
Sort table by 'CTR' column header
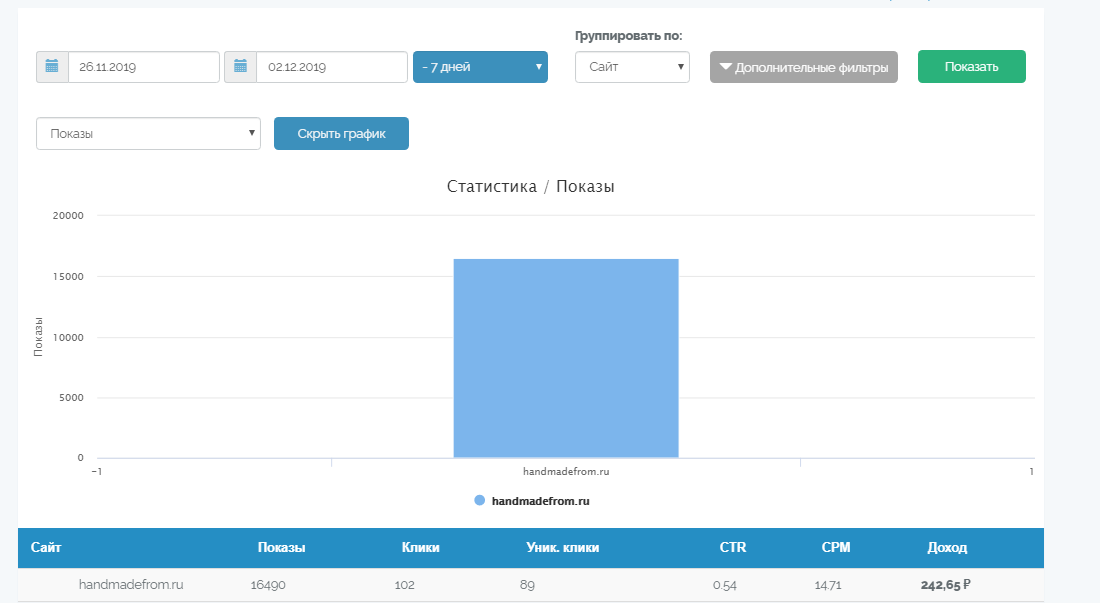click(x=733, y=548)
